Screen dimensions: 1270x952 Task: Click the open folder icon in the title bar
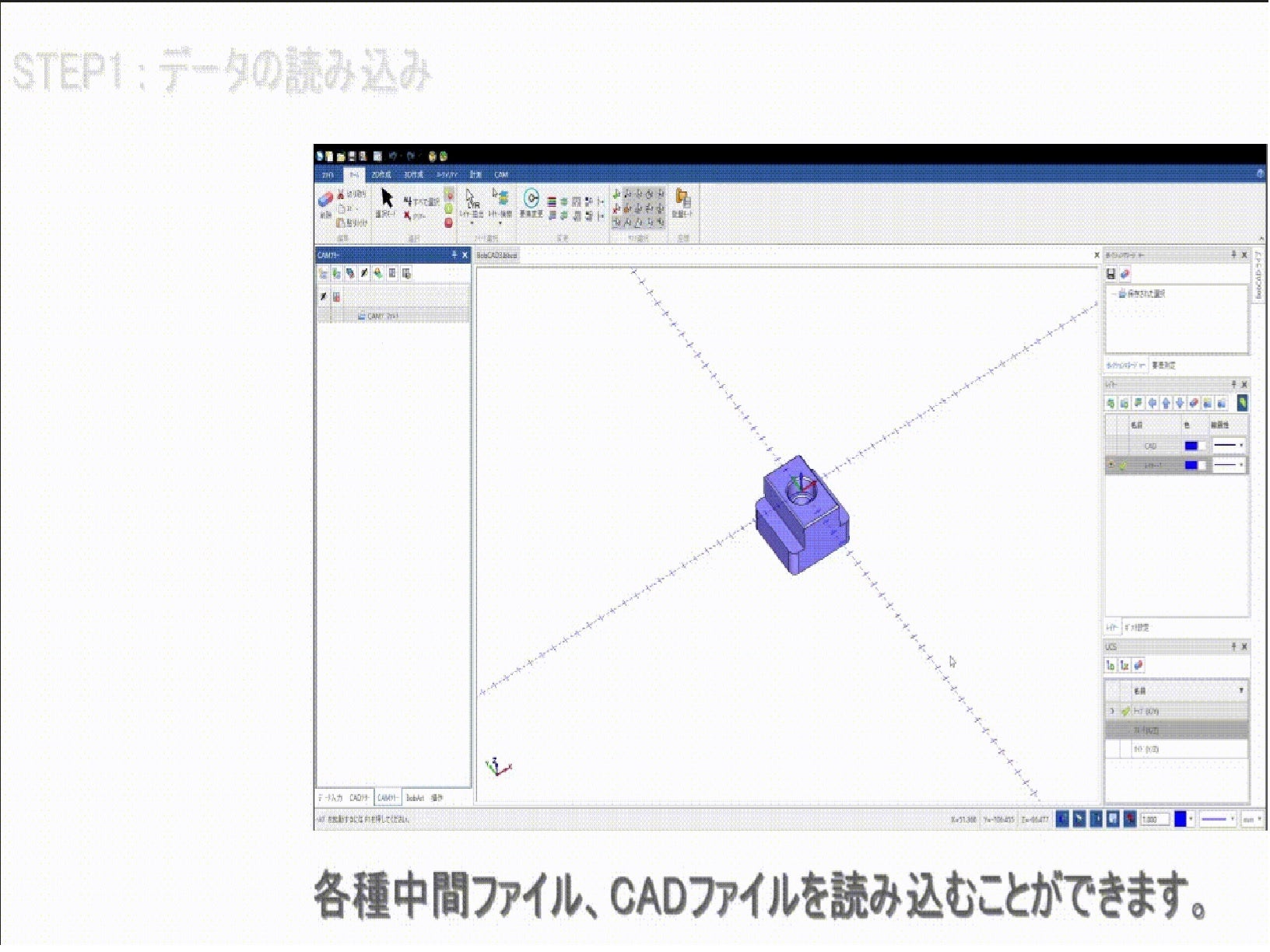(341, 156)
